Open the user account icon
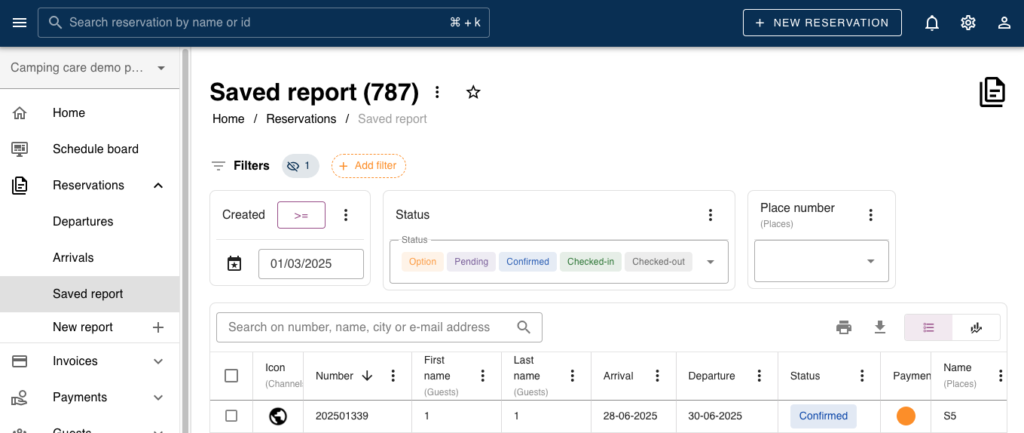1024x433 pixels. coord(1004,23)
